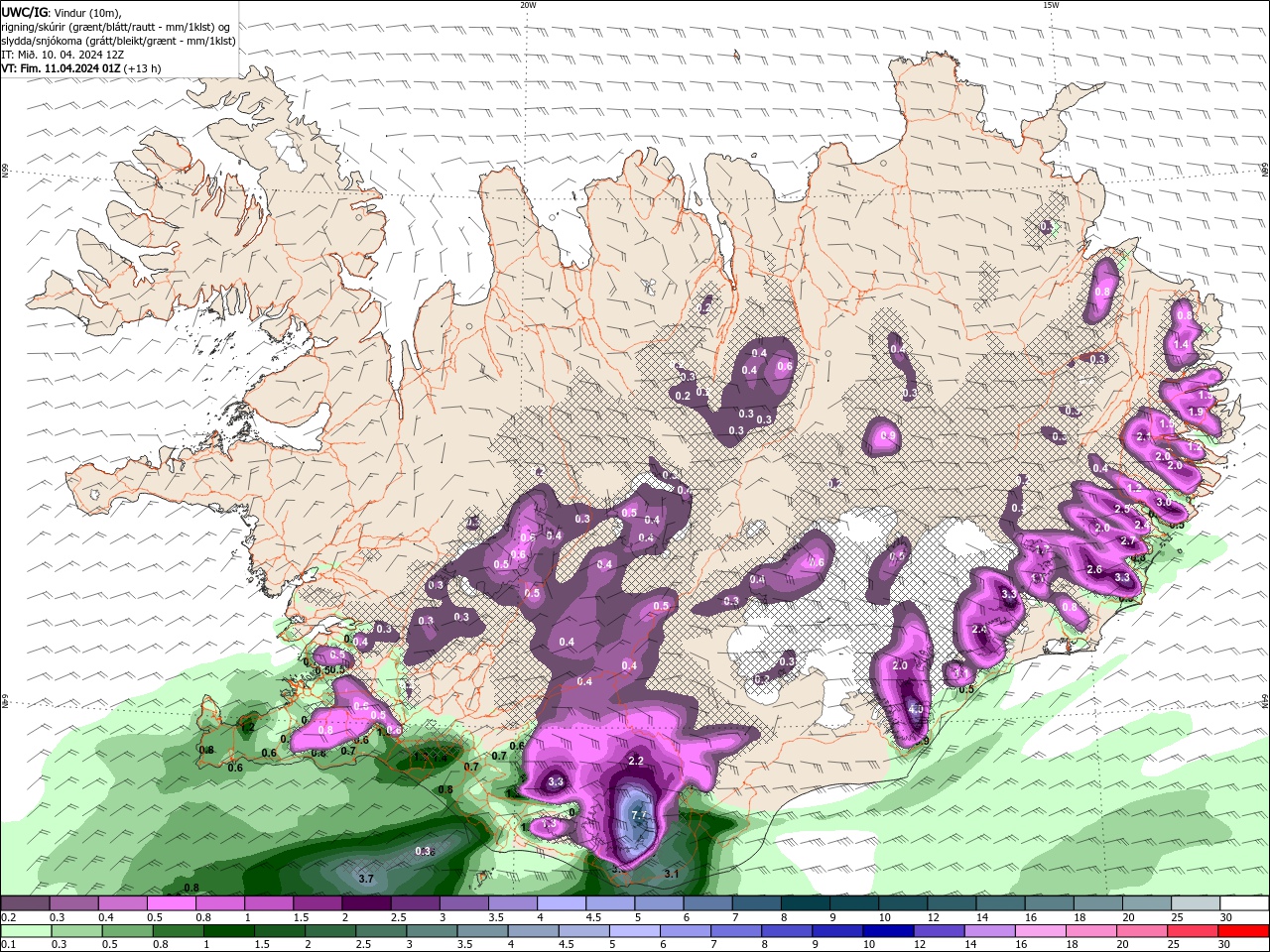Click the dark blue 10 mm rain scale swatch
Viewport: 1270px width, 952px height.
click(887, 932)
